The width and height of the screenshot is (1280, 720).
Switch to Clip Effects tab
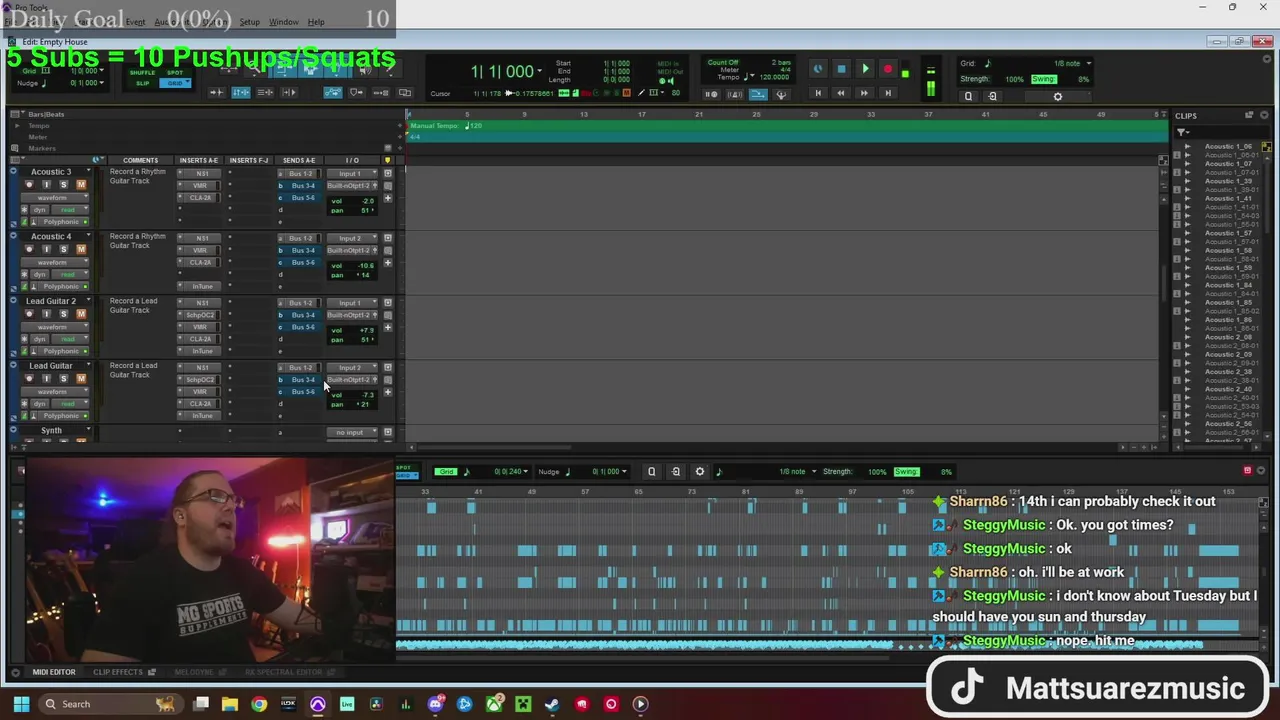pyautogui.click(x=119, y=672)
